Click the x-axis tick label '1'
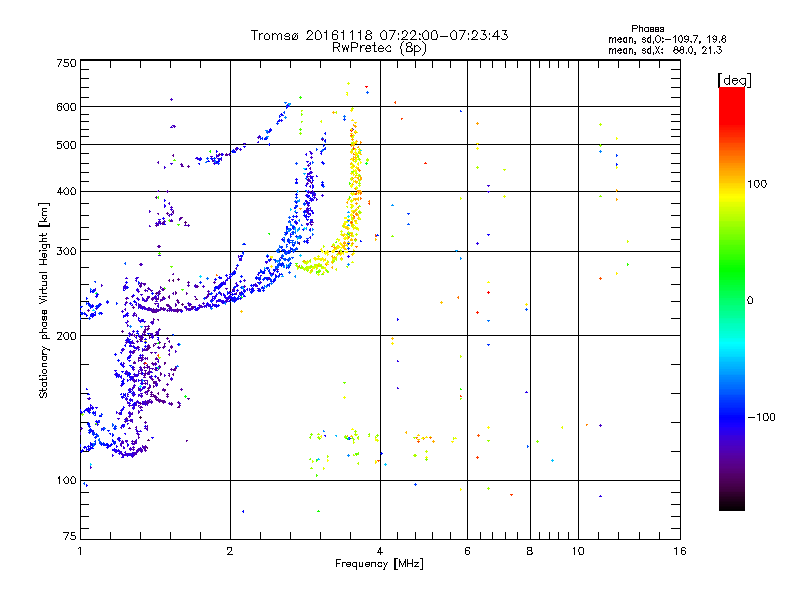This screenshot has height=600, width=800. 80,551
